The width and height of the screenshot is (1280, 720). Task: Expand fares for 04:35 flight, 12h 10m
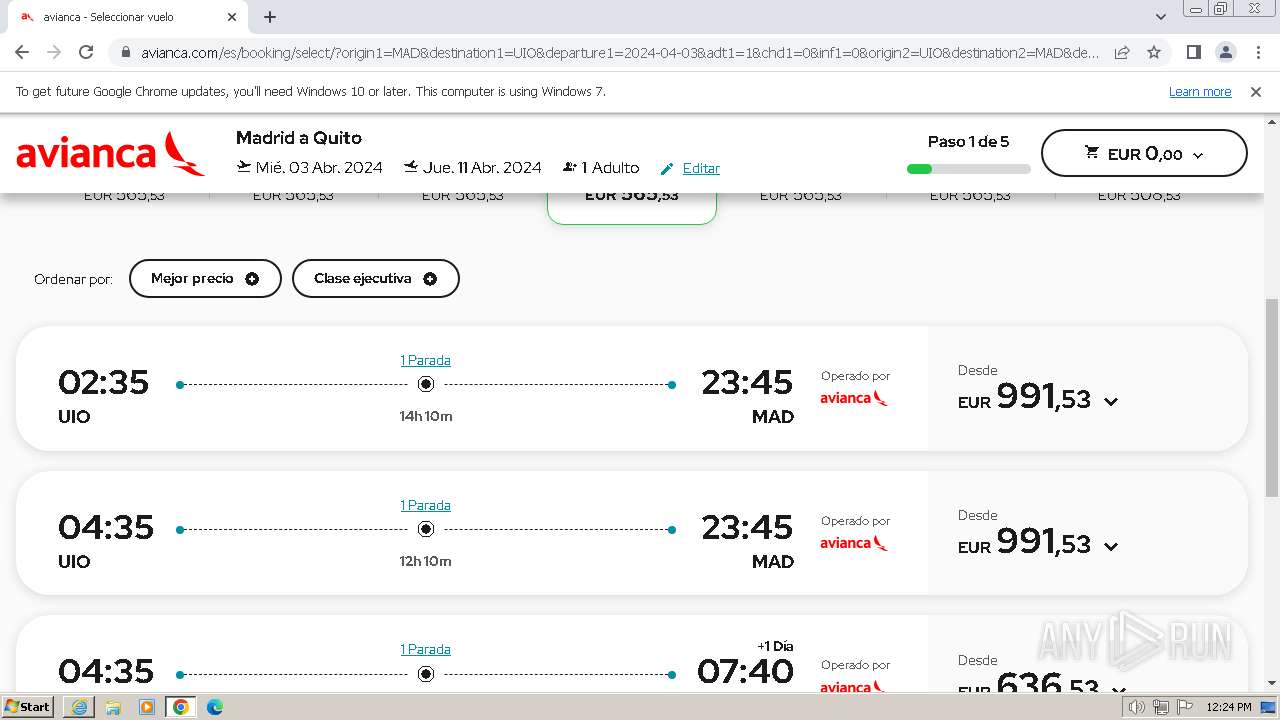pos(1110,547)
